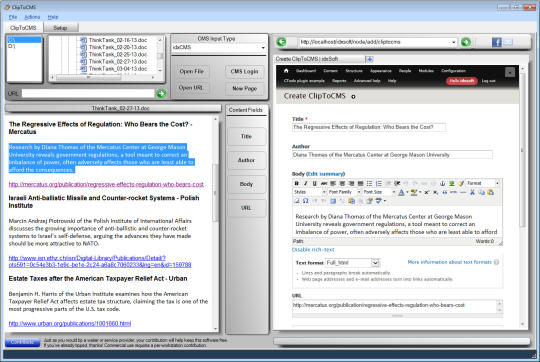Image resolution: width=540 pixels, height=362 pixels.
Task: Open the Text format Full_html dropdown
Action: click(x=375, y=263)
